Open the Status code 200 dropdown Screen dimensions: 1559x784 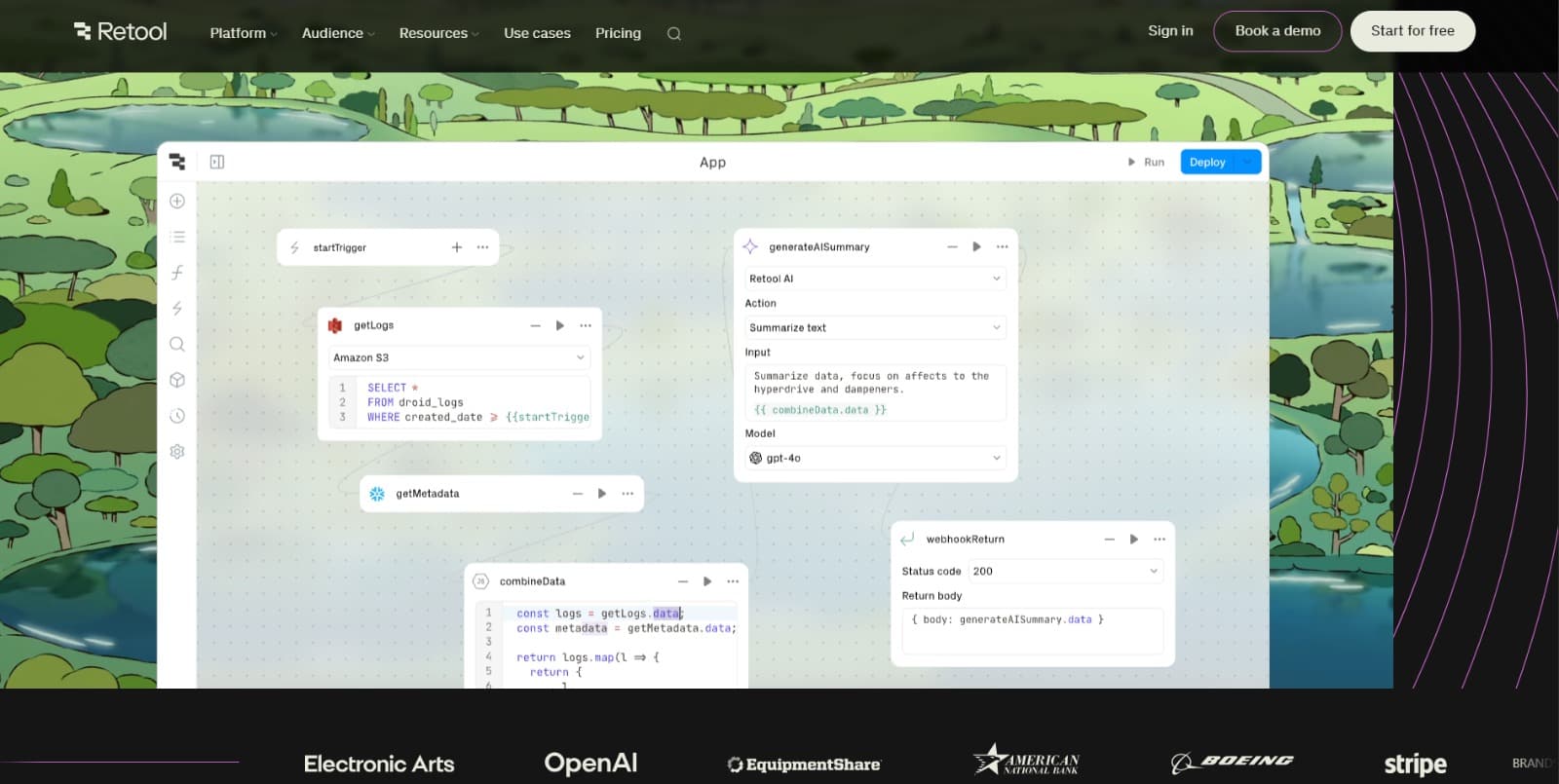coord(1066,572)
